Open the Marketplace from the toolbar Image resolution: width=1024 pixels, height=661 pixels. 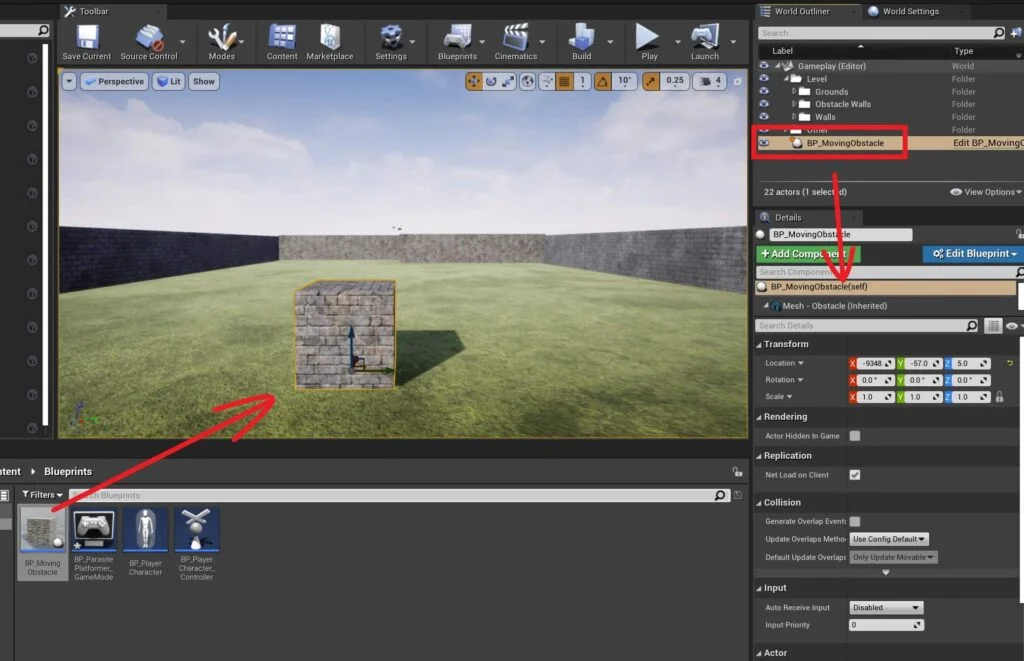(329, 41)
